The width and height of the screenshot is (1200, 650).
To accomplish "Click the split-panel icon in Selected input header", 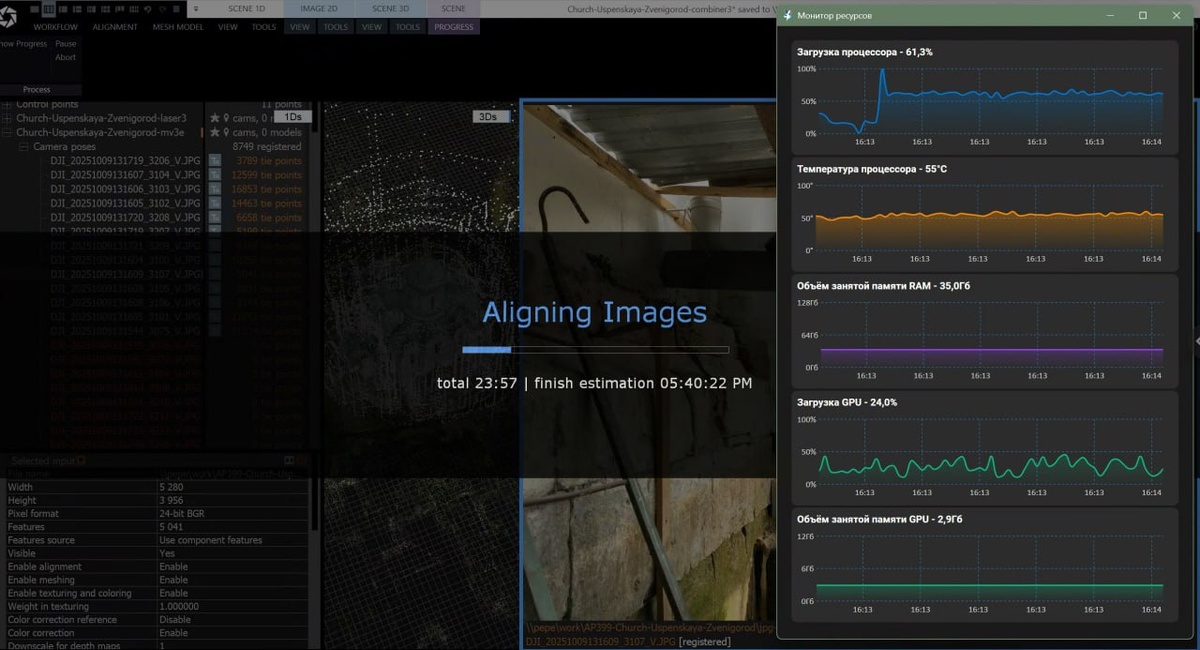I will pos(289,460).
